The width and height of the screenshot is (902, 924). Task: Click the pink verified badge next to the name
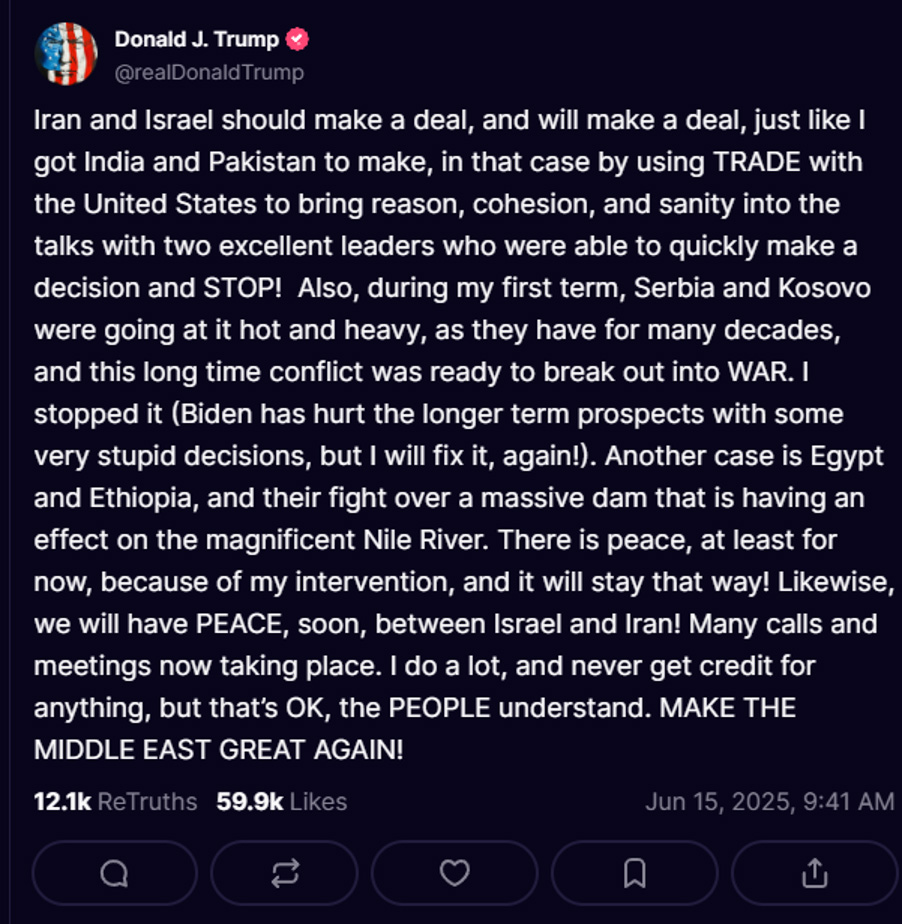(295, 38)
